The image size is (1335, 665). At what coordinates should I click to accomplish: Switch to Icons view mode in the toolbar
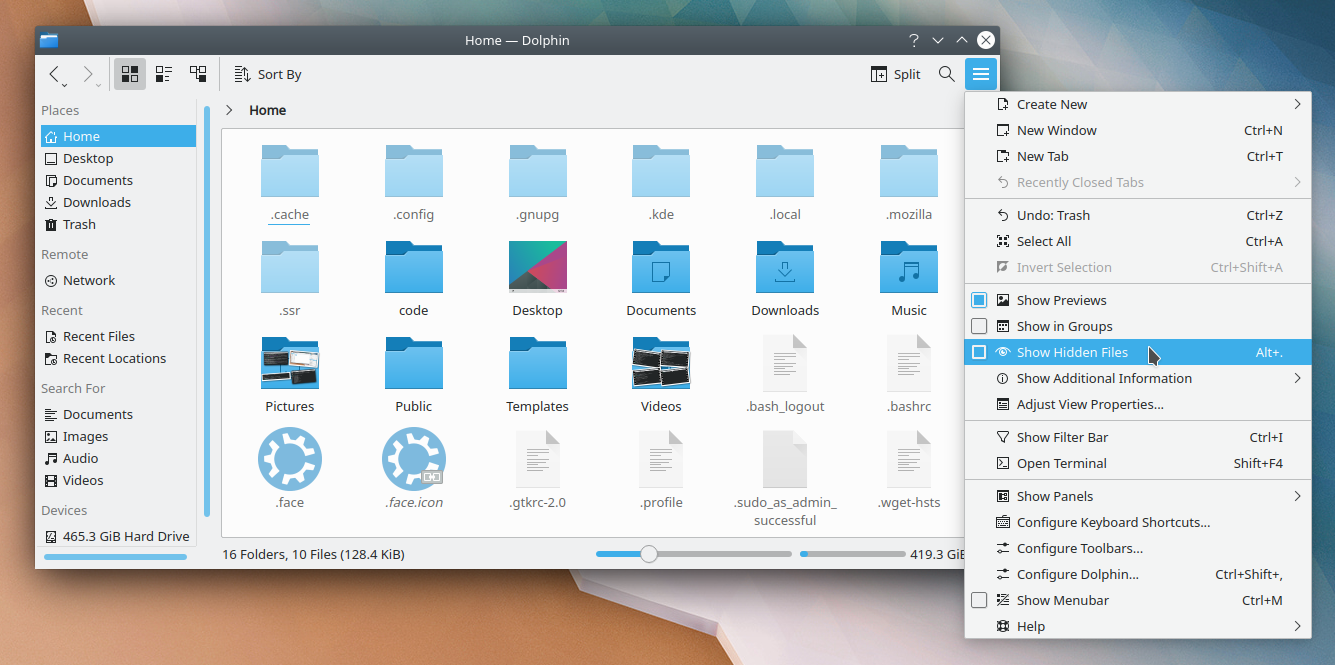130,74
